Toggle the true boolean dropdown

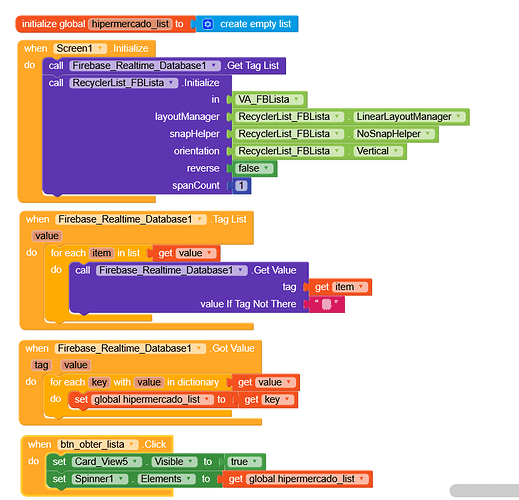pos(245,462)
